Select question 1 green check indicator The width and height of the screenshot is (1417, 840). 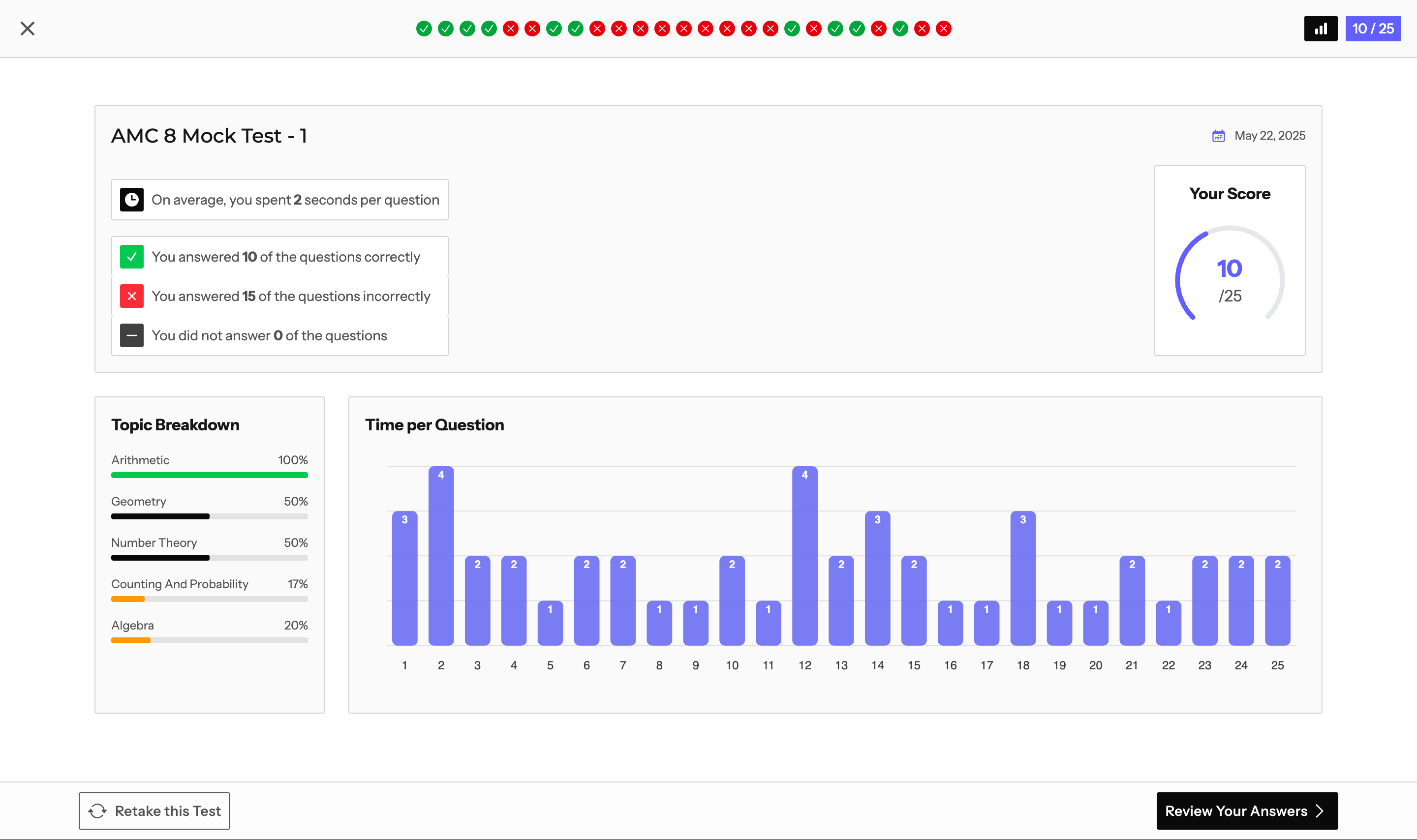pyautogui.click(x=424, y=29)
